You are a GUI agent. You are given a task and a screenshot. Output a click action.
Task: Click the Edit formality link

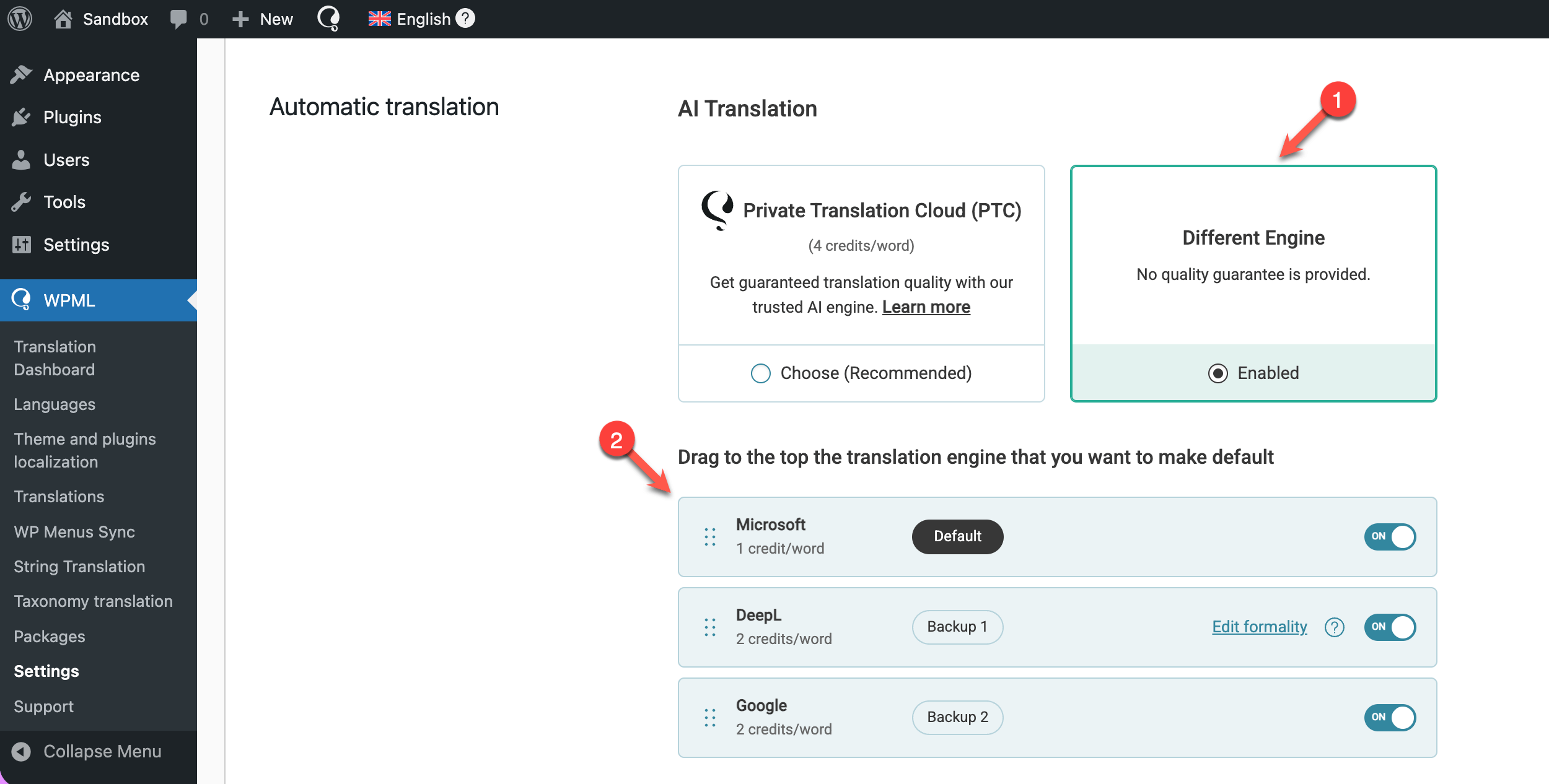(x=1259, y=627)
